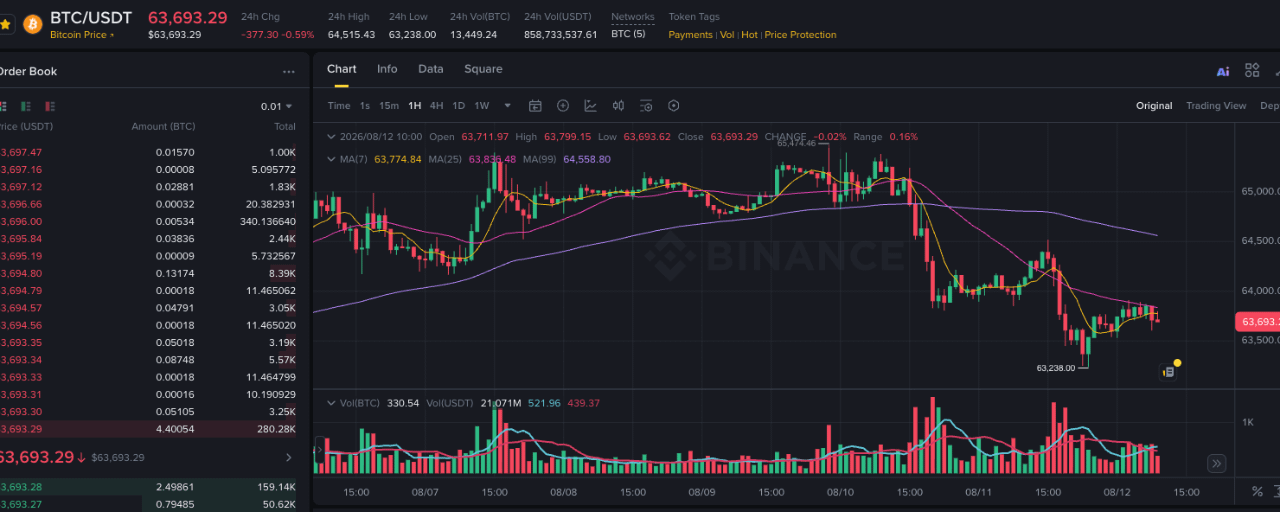
Task: Select the ask row with amount 0.01570
Action: [150, 152]
